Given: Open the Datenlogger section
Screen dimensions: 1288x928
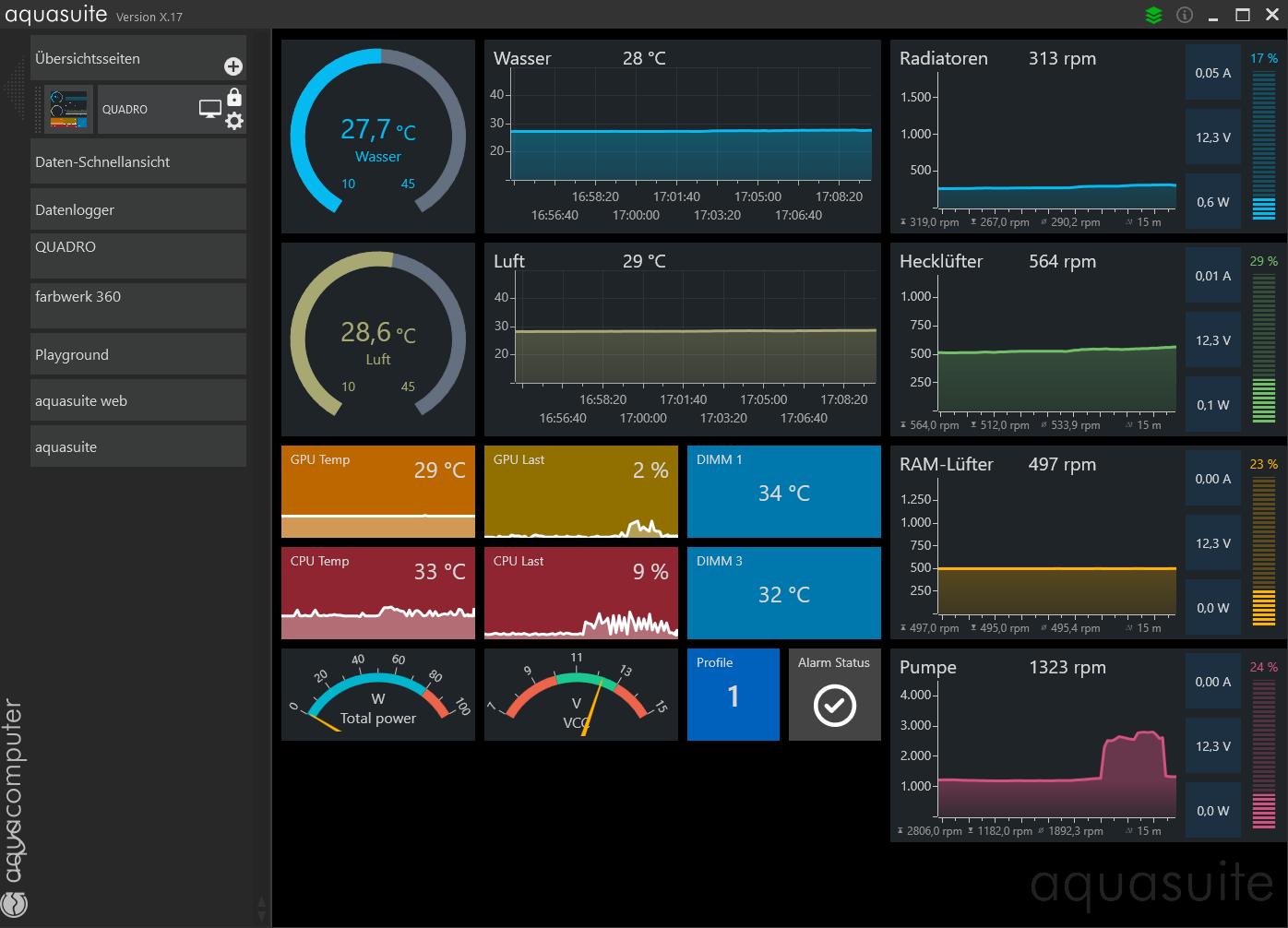Looking at the screenshot, I should point(138,209).
